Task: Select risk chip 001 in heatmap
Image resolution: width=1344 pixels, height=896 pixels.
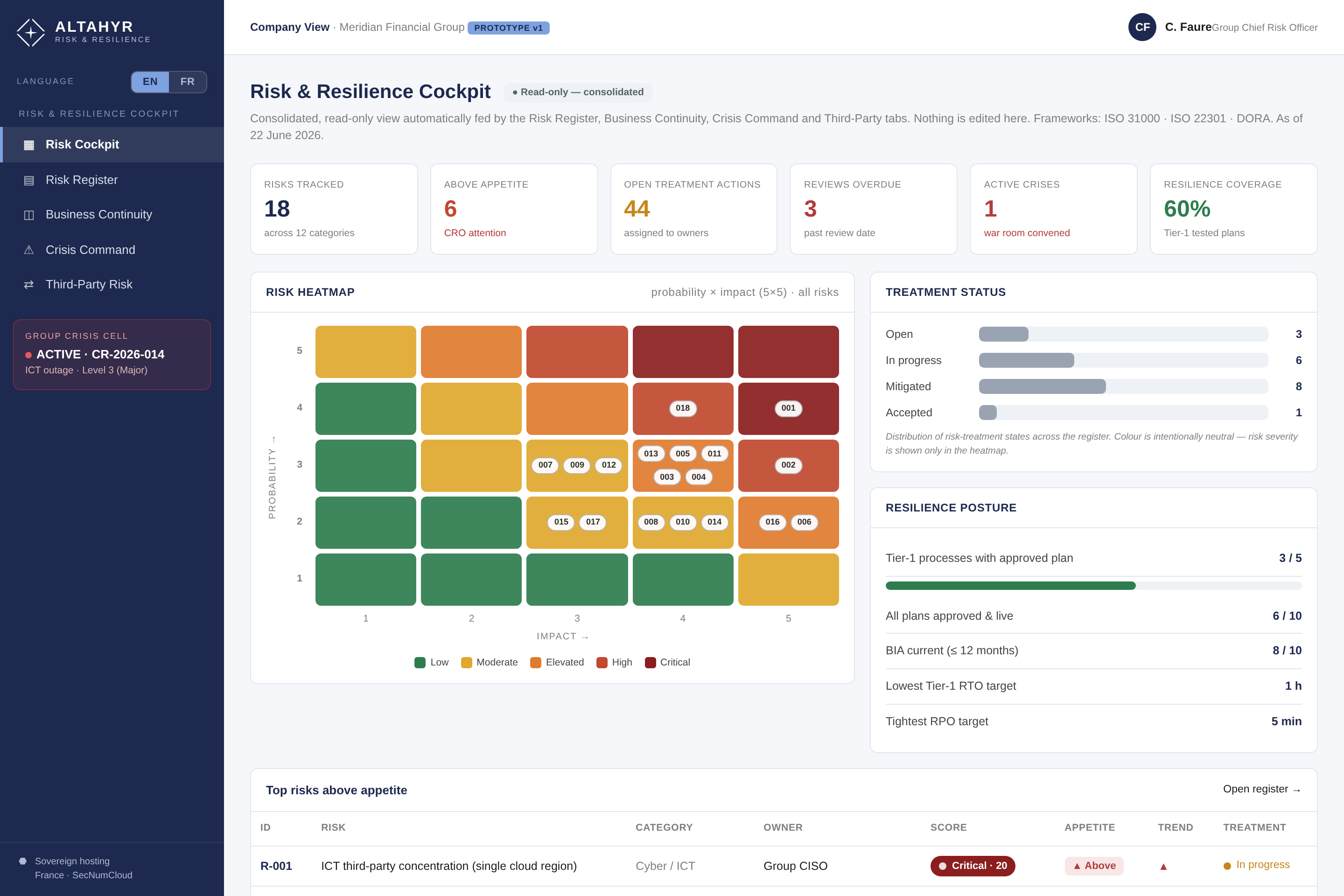Action: 788,408
